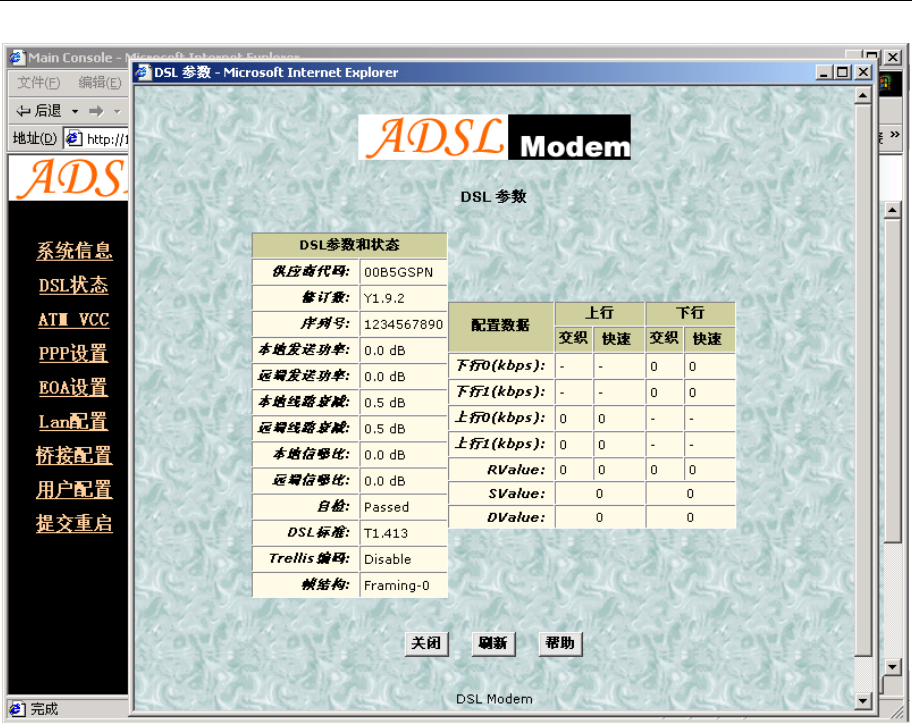Click the ADSL Modem logo banner
The width and height of the screenshot is (912, 724).
tap(494, 137)
